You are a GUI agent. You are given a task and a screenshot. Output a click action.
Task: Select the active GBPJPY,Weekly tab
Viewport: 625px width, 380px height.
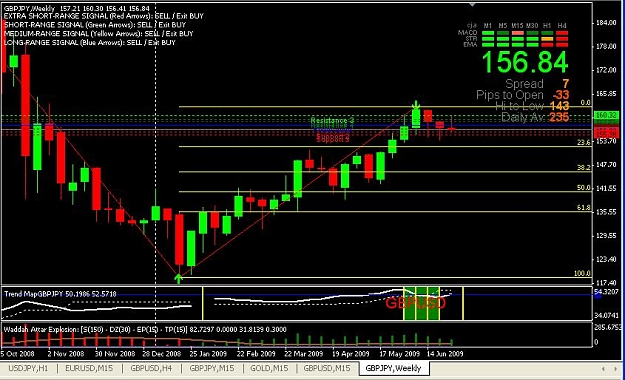(393, 368)
